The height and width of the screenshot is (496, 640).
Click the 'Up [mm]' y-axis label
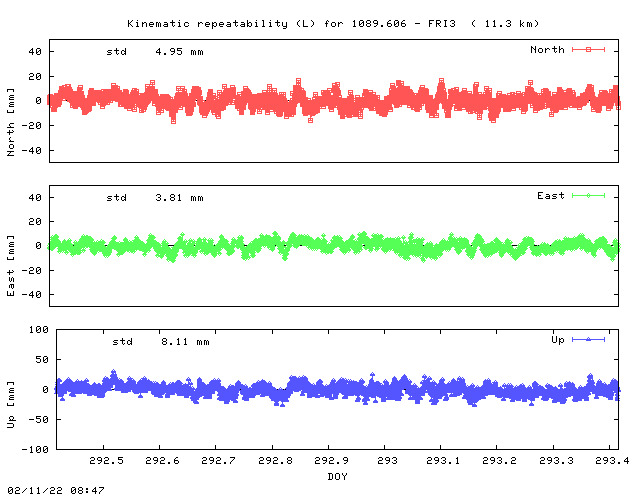pos(11,405)
